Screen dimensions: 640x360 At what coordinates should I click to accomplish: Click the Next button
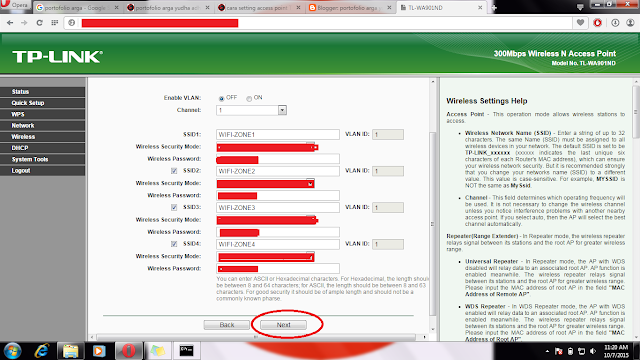click(x=283, y=325)
